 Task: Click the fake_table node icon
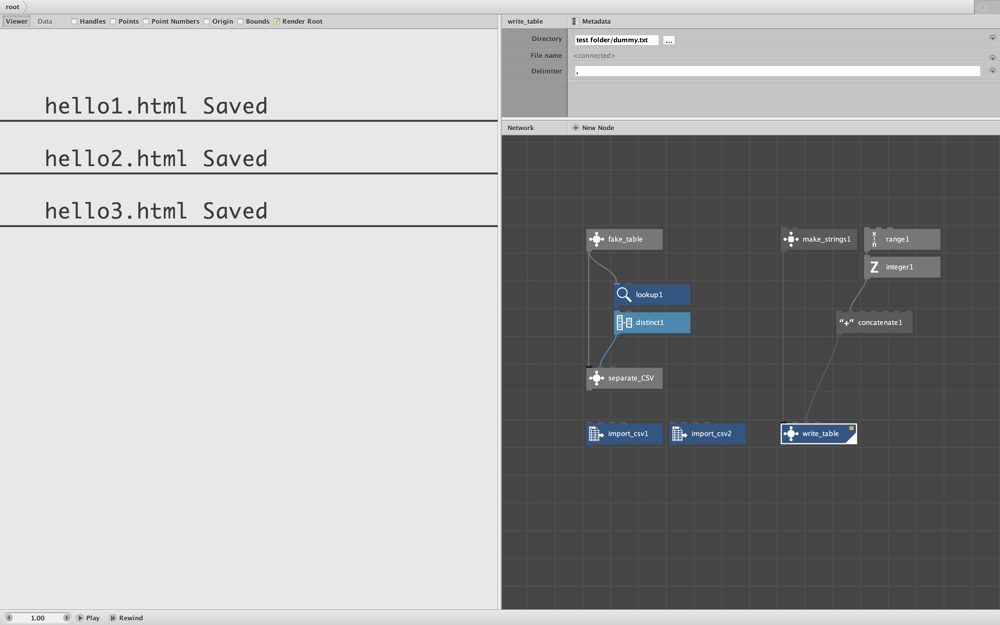click(596, 239)
